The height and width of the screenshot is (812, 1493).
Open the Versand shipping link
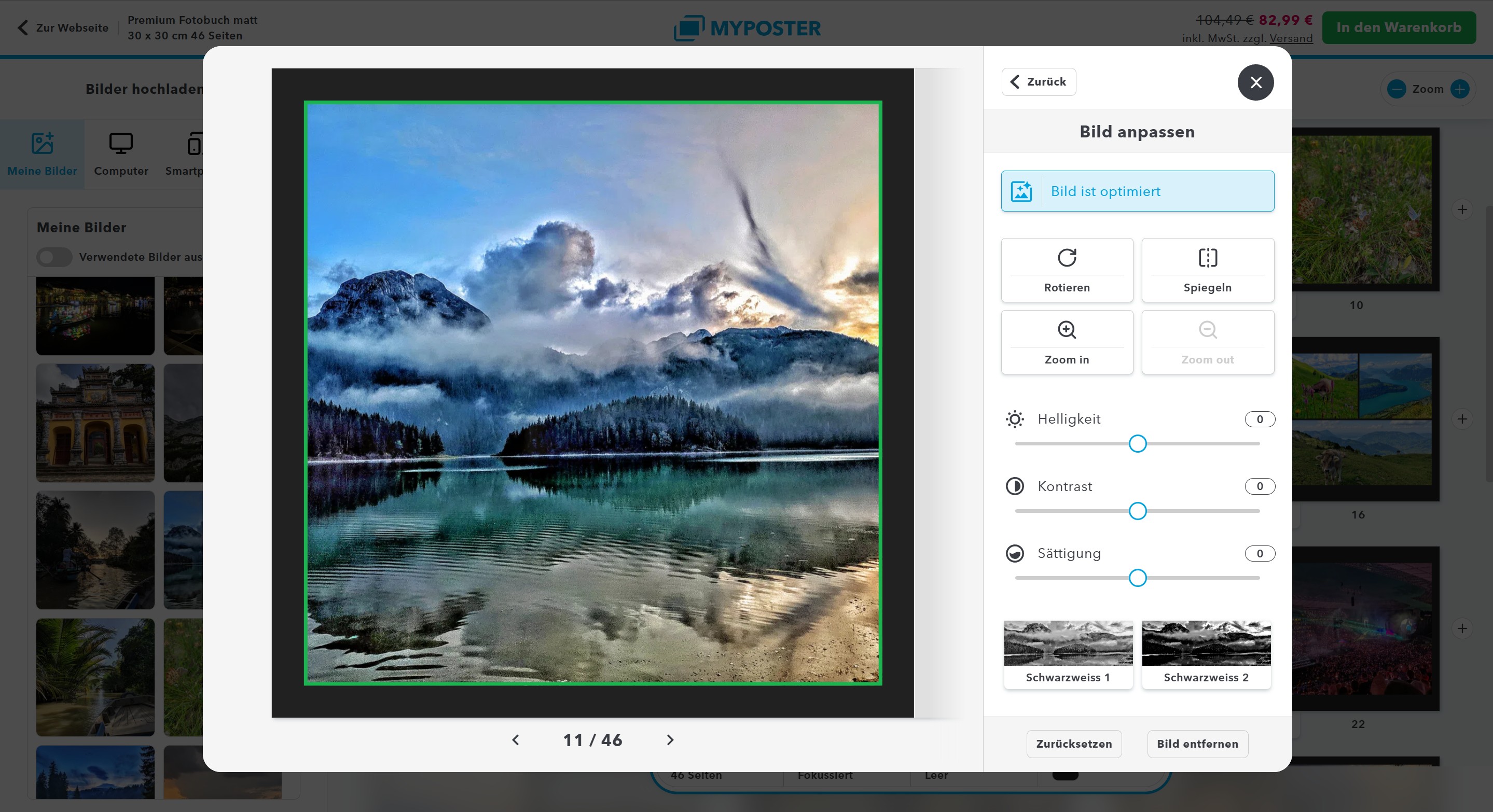[1291, 38]
